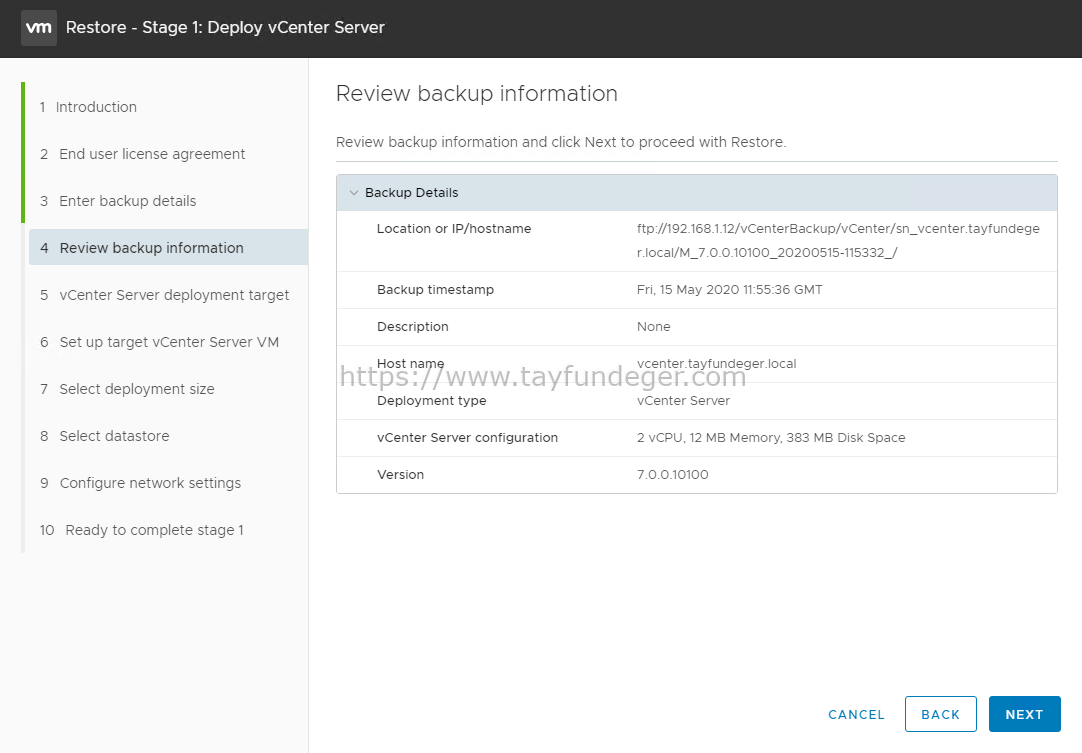Click the Description label
This screenshot has height=753, width=1082.
(413, 326)
